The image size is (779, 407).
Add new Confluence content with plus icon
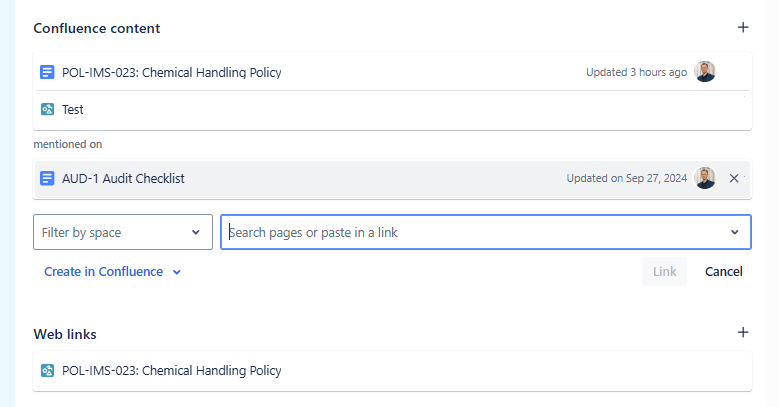coord(743,27)
